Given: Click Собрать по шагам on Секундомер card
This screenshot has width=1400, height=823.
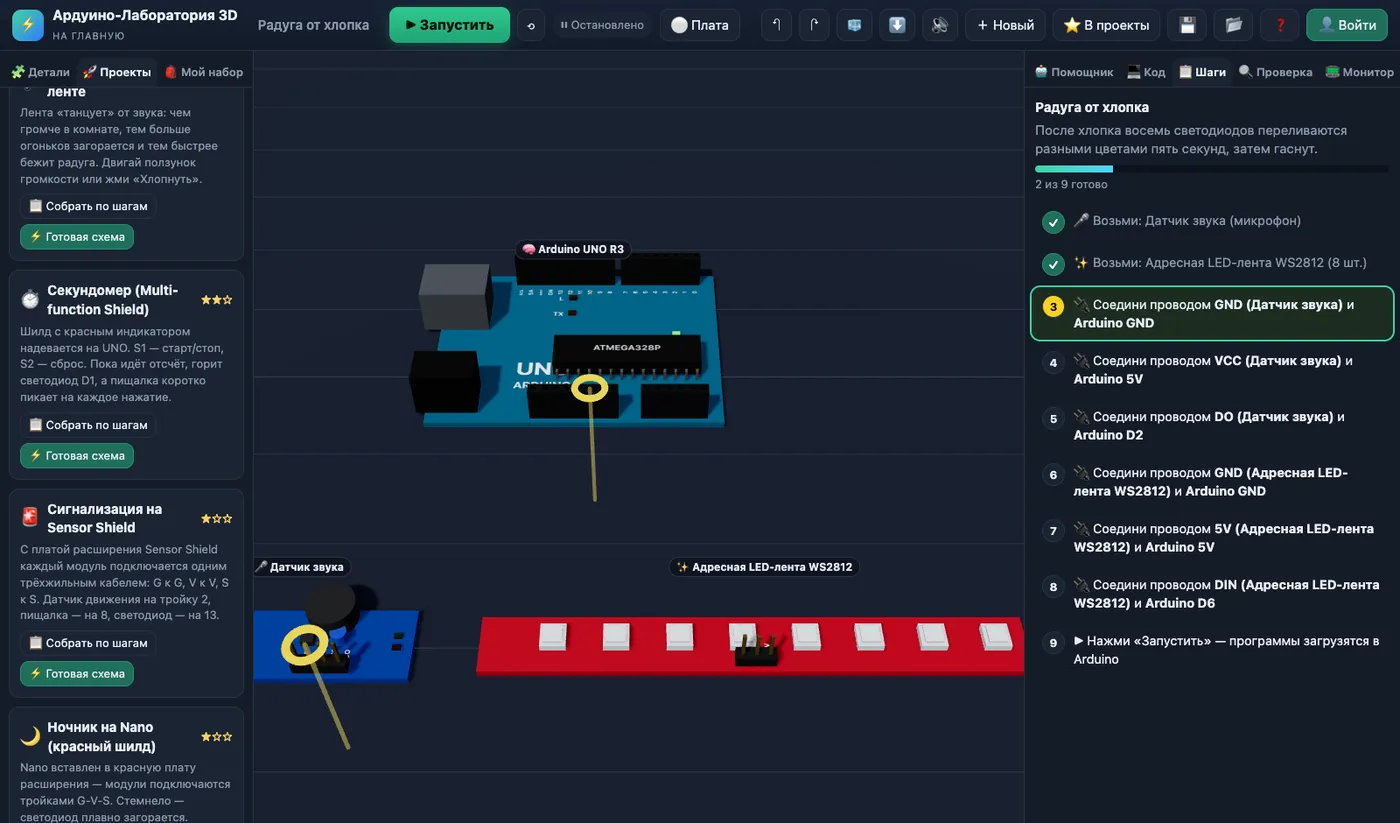Looking at the screenshot, I should point(88,425).
